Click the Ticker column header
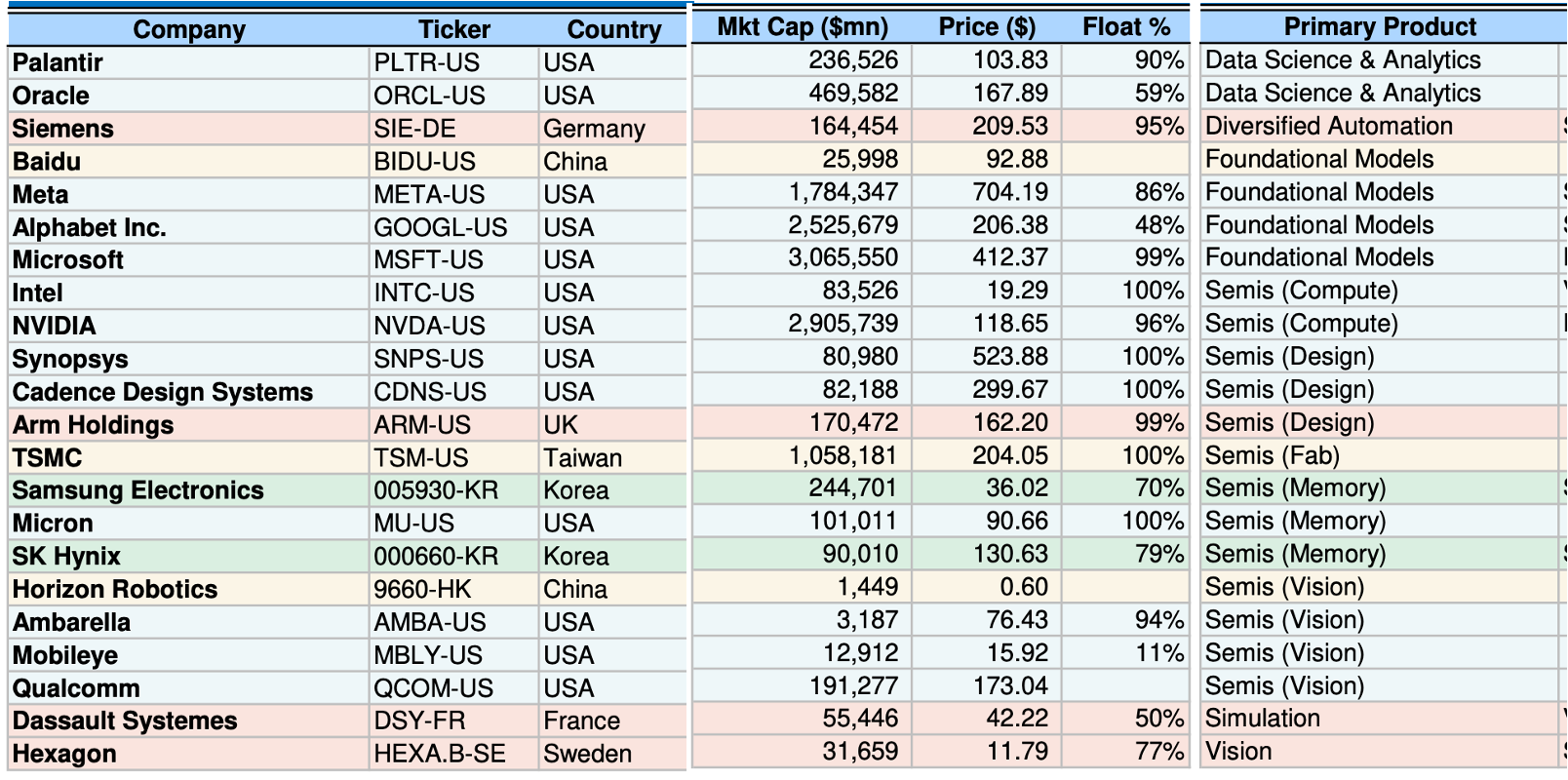Screen dimensions: 1568x780 tap(453, 30)
